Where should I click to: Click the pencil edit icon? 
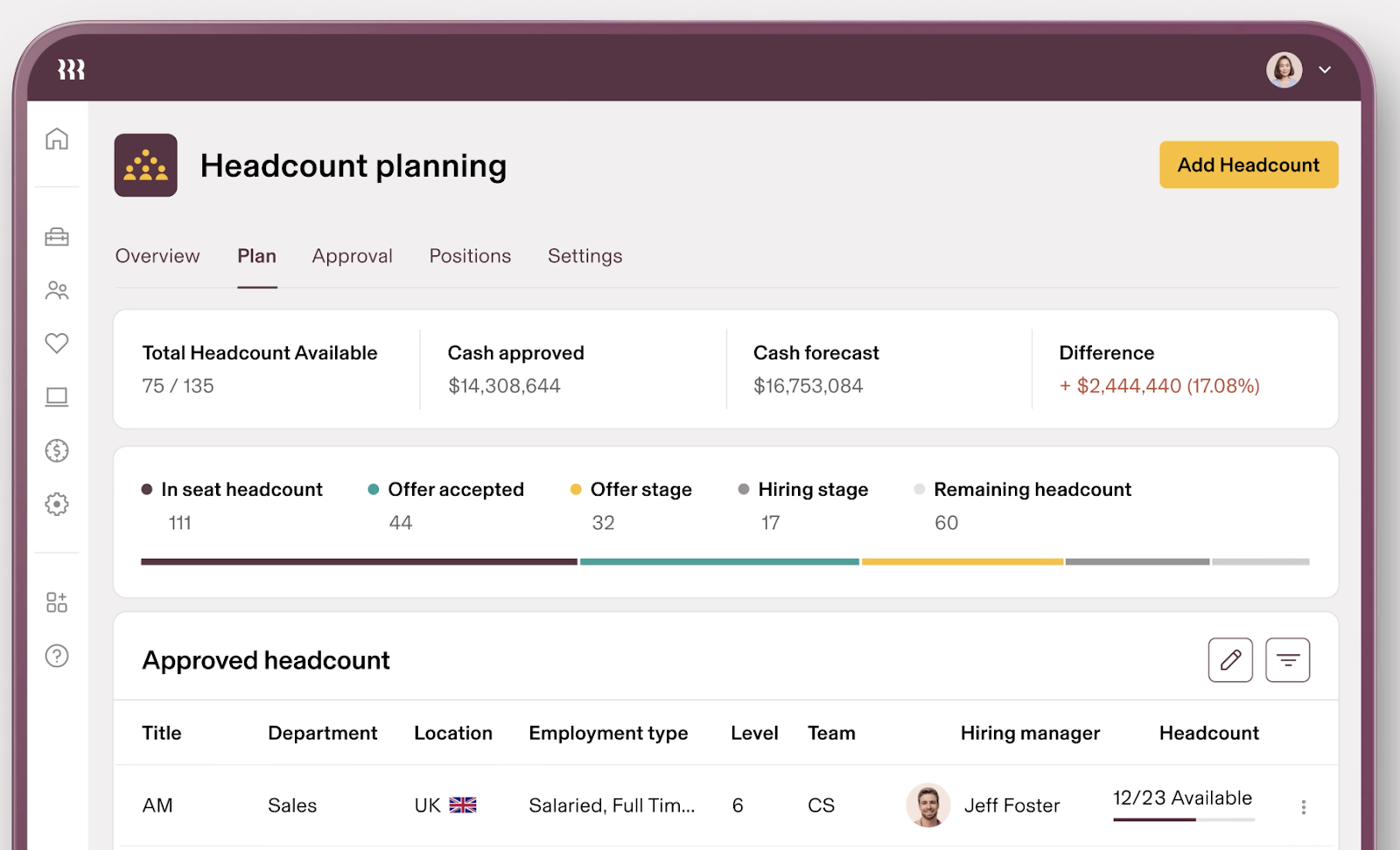(1230, 660)
